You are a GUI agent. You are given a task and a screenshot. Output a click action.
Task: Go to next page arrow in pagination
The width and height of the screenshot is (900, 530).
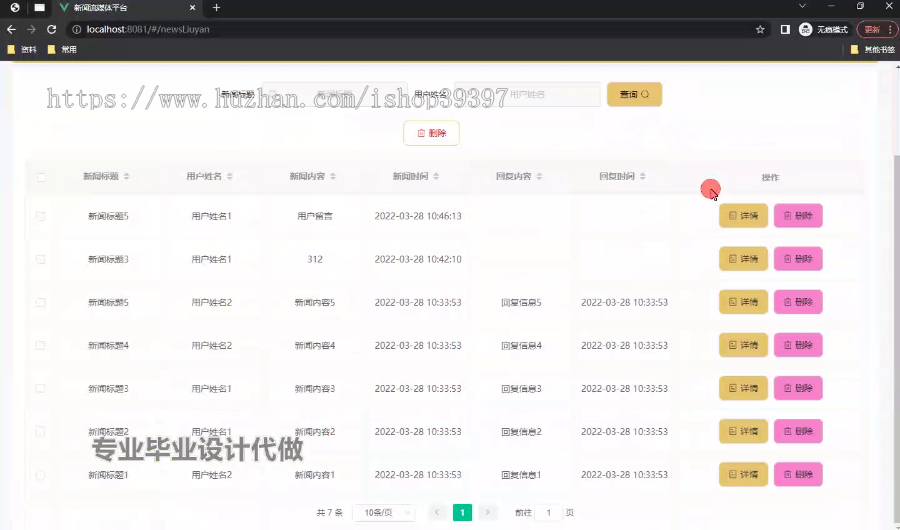[x=487, y=512]
